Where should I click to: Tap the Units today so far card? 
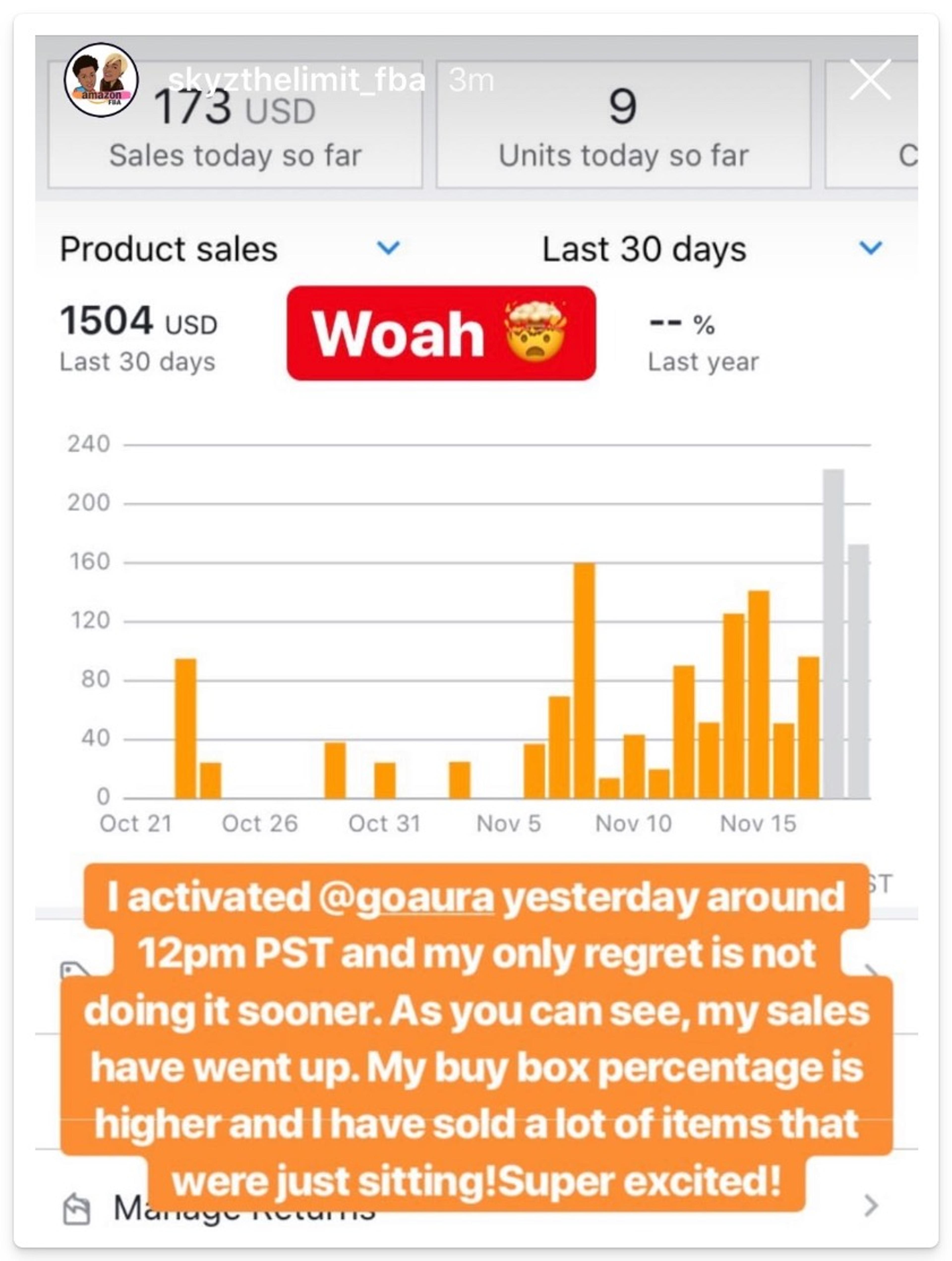[623, 125]
